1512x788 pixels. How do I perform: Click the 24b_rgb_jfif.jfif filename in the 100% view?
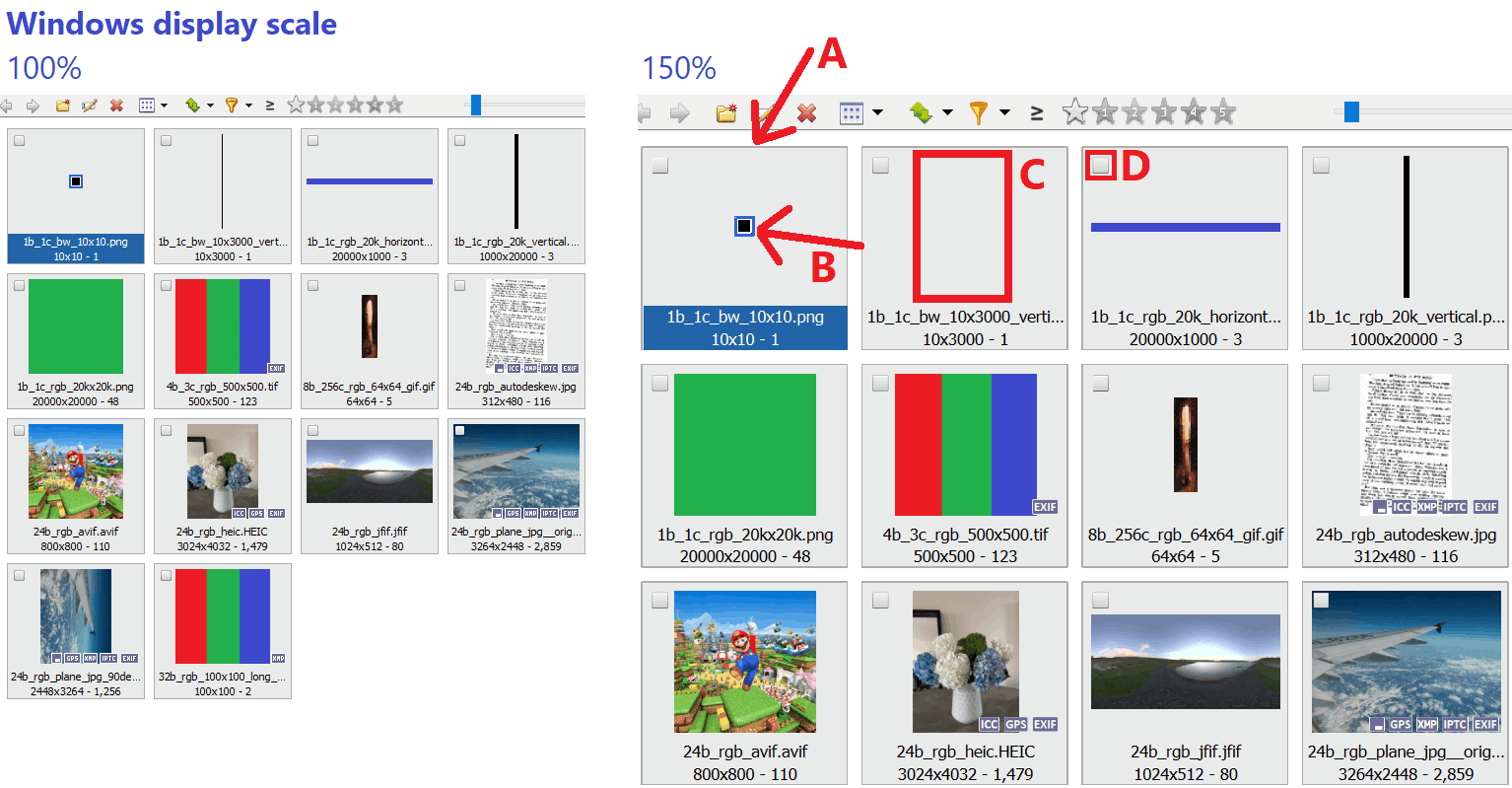[x=370, y=532]
